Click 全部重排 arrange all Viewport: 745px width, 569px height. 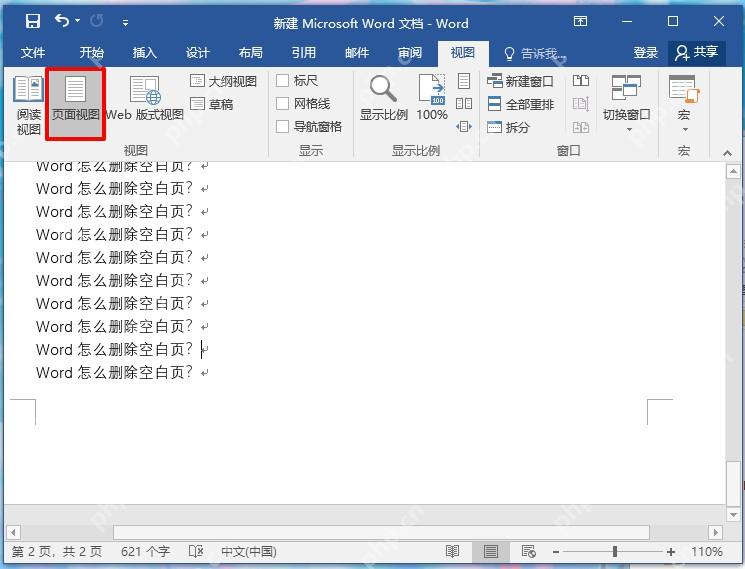click(520, 104)
